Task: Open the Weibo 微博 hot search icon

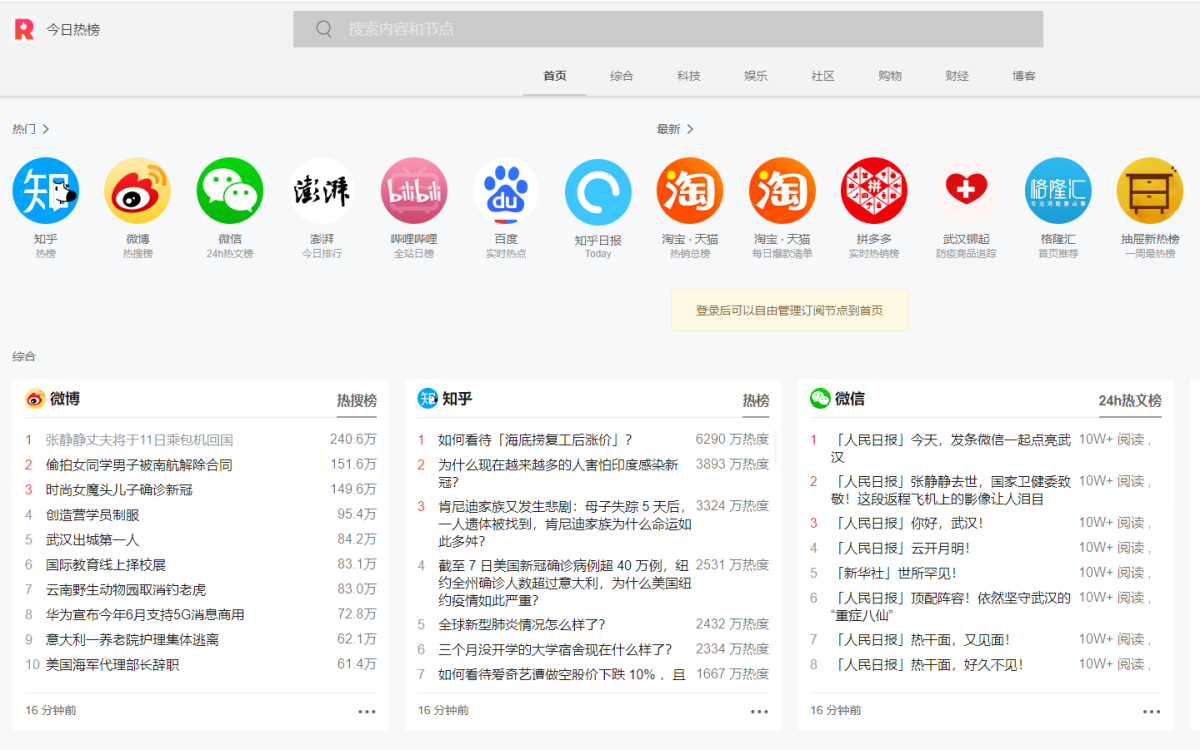Action: click(137, 191)
